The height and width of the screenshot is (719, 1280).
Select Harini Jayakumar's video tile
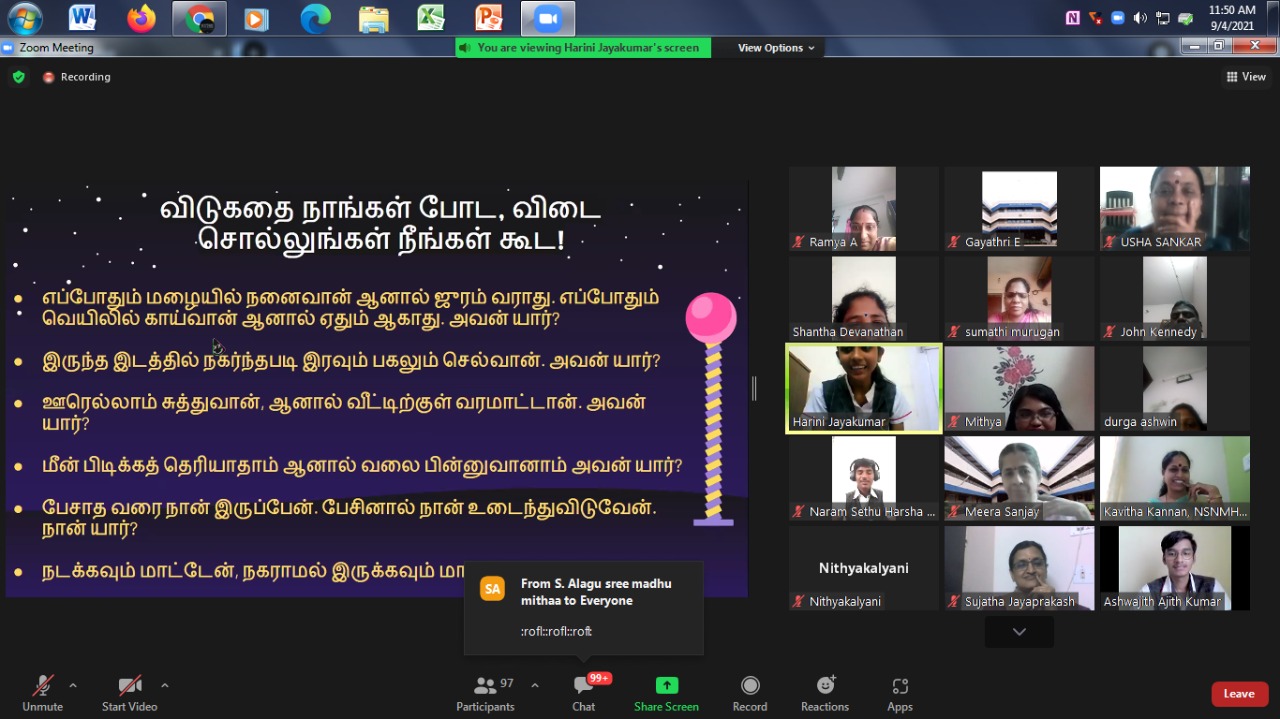point(864,388)
